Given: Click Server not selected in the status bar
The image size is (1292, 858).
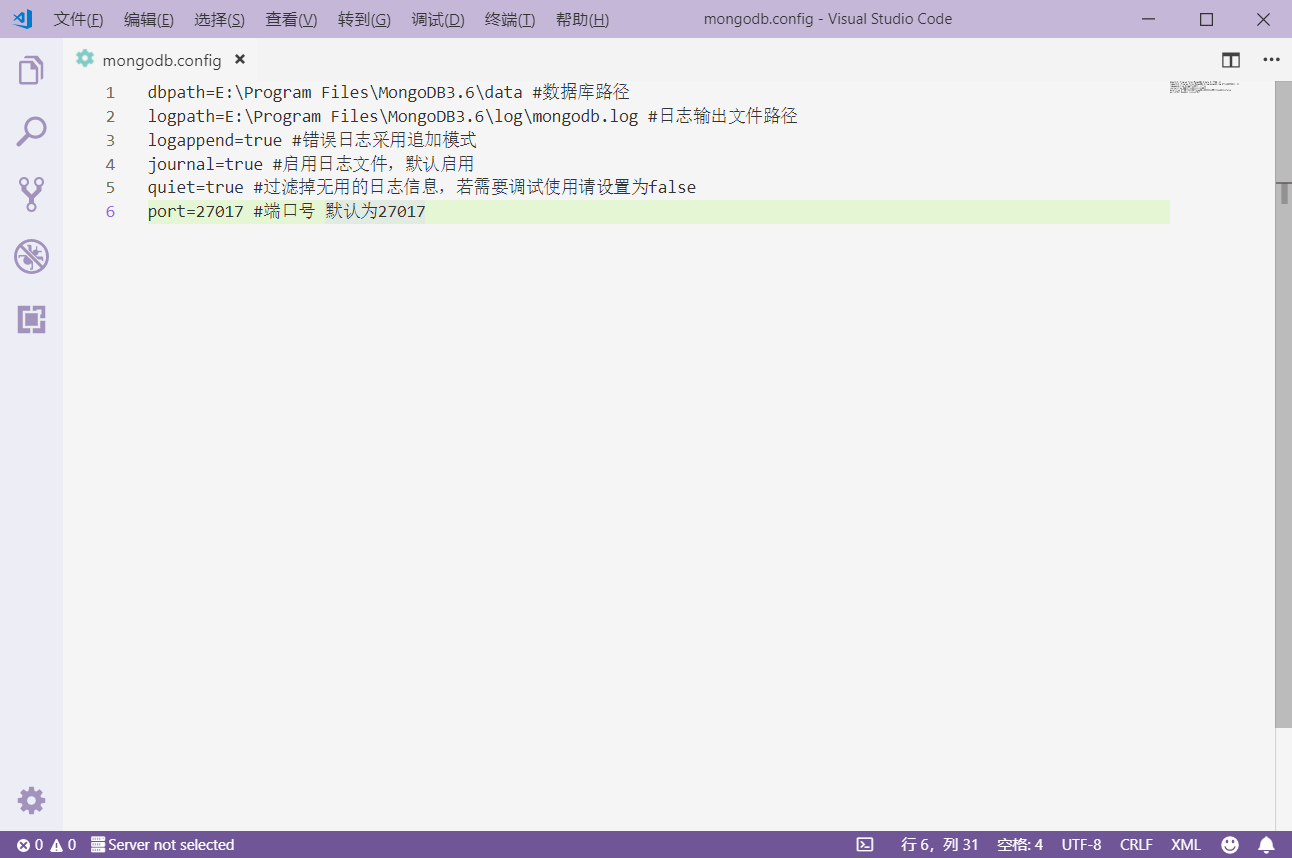Looking at the screenshot, I should [162, 845].
